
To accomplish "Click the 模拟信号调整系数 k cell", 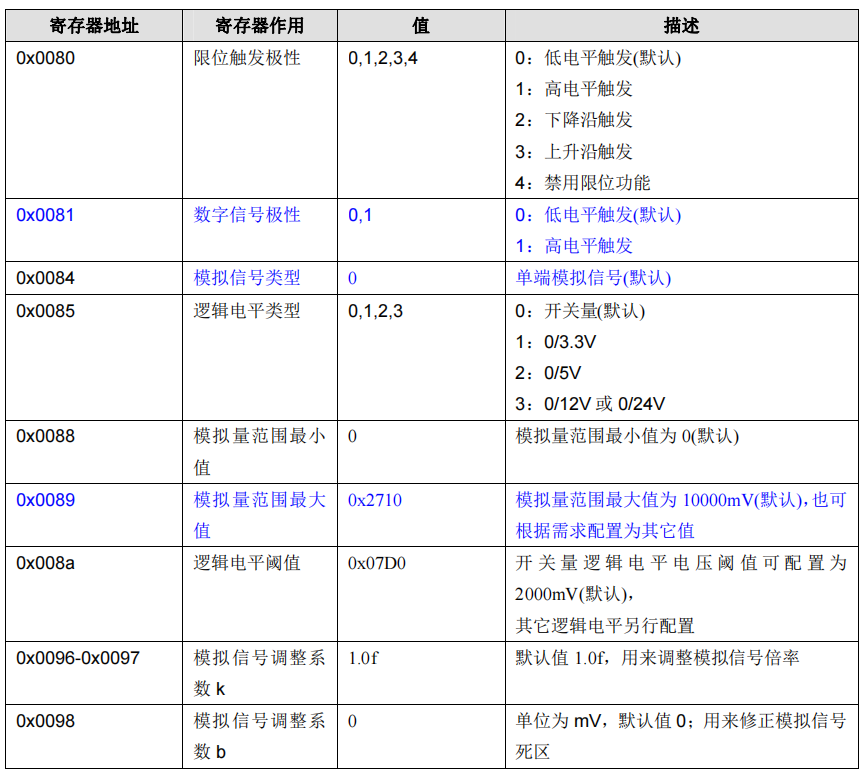I will [259, 673].
